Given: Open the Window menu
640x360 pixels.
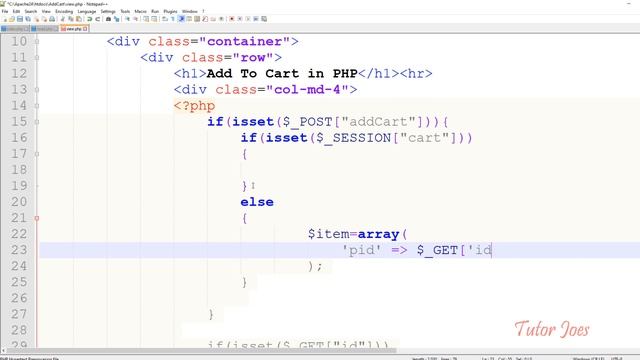Looking at the screenshot, I should point(189,11).
